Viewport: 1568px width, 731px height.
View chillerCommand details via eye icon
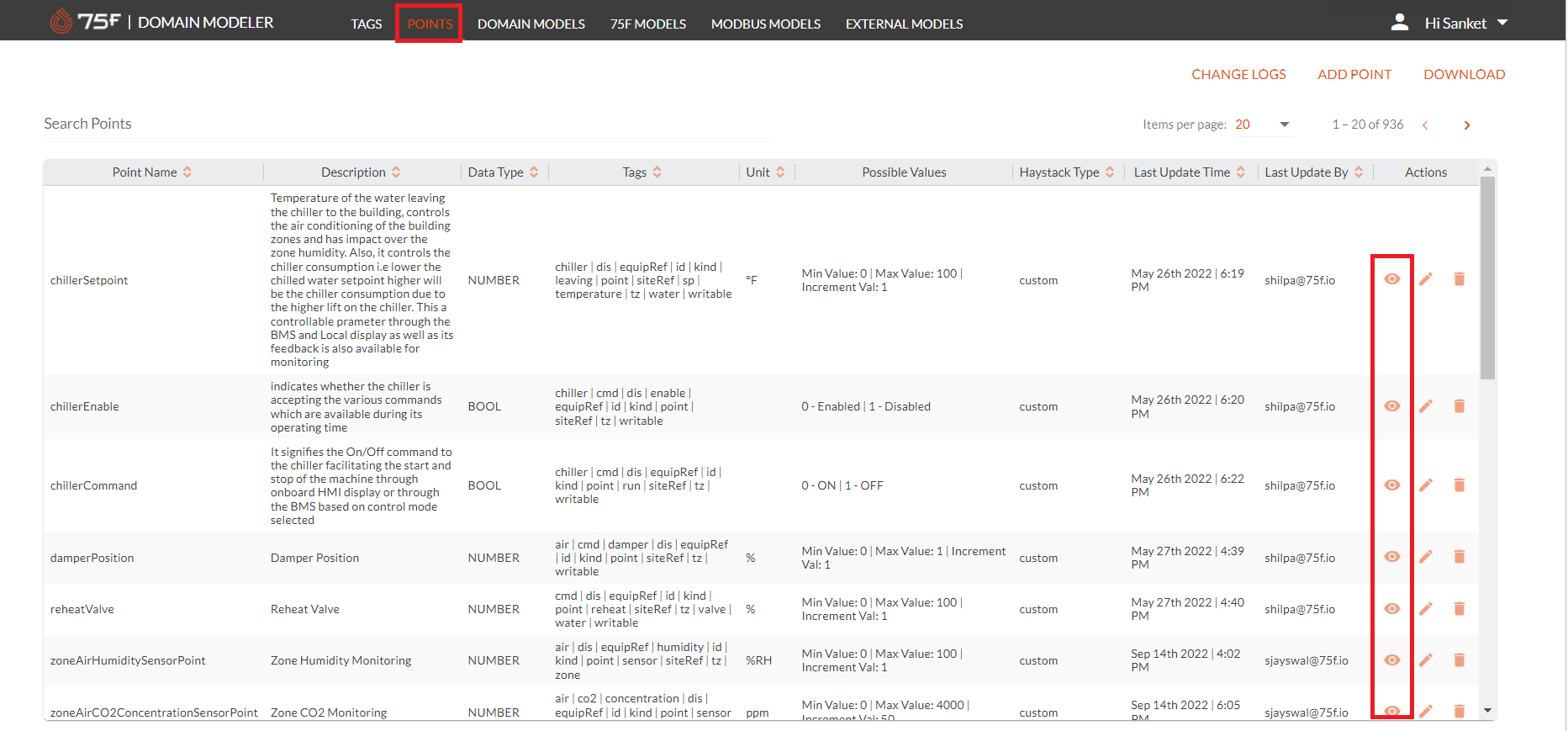tap(1392, 485)
